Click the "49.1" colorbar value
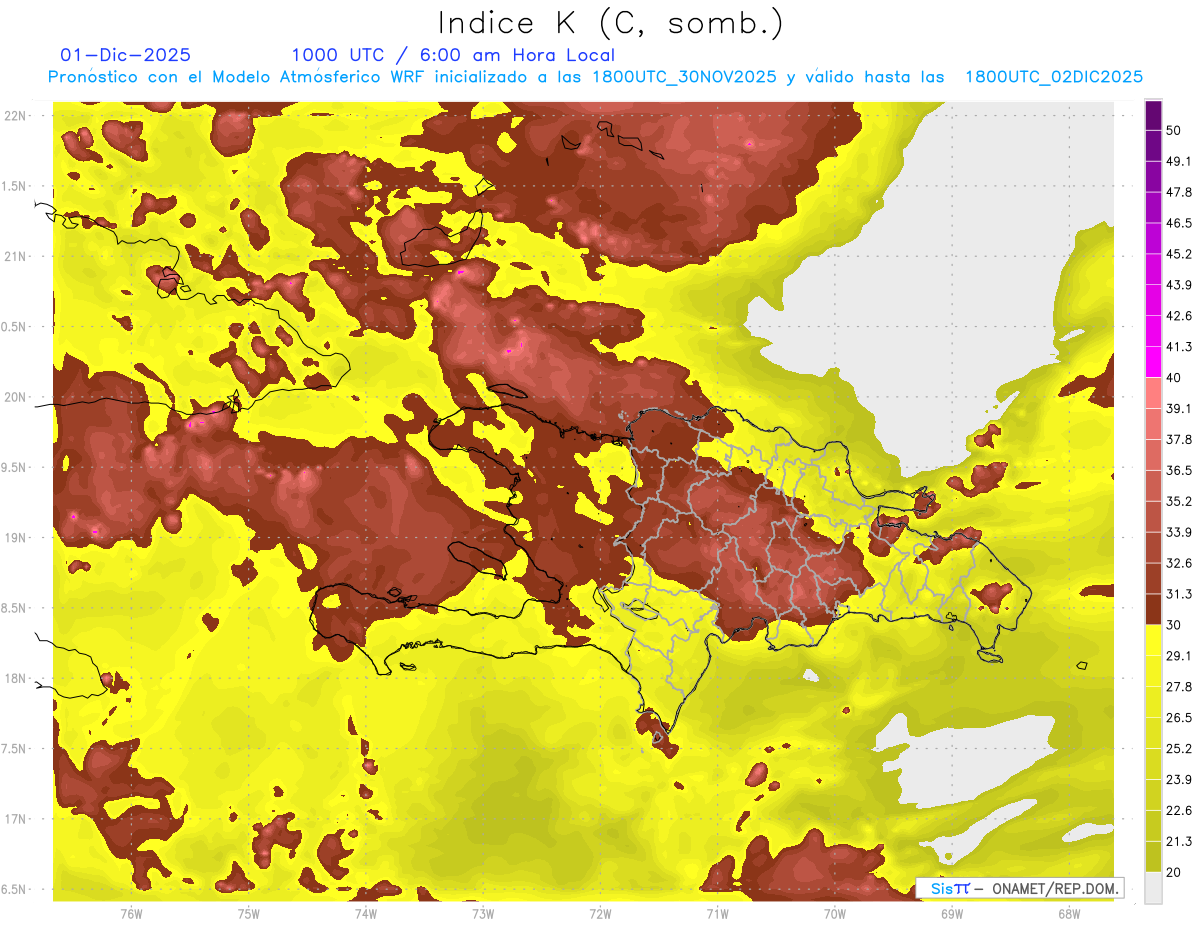This screenshot has height=927, width=1200. (1179, 161)
